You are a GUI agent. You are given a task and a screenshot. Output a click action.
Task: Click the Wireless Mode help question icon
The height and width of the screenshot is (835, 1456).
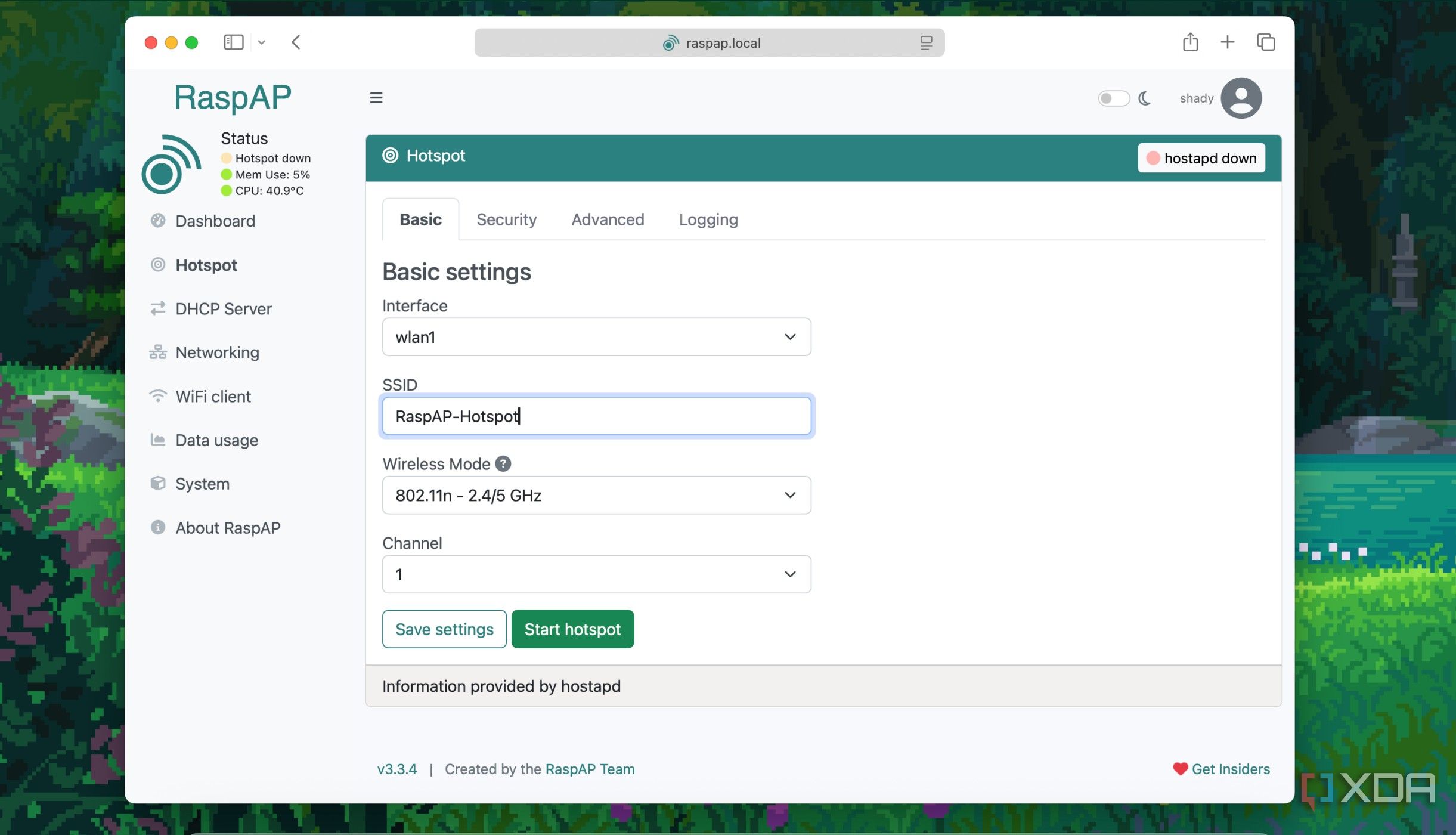coord(503,463)
